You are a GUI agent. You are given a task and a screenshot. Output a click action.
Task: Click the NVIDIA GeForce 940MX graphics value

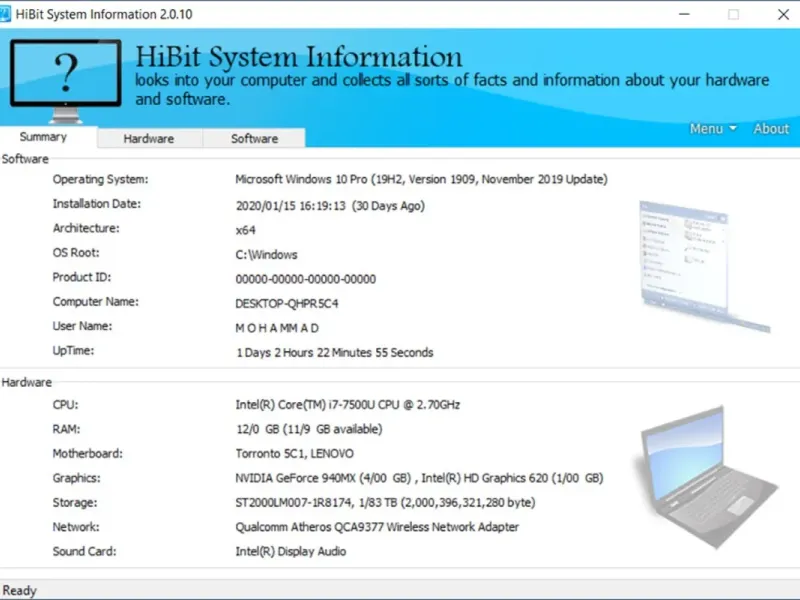tap(419, 479)
